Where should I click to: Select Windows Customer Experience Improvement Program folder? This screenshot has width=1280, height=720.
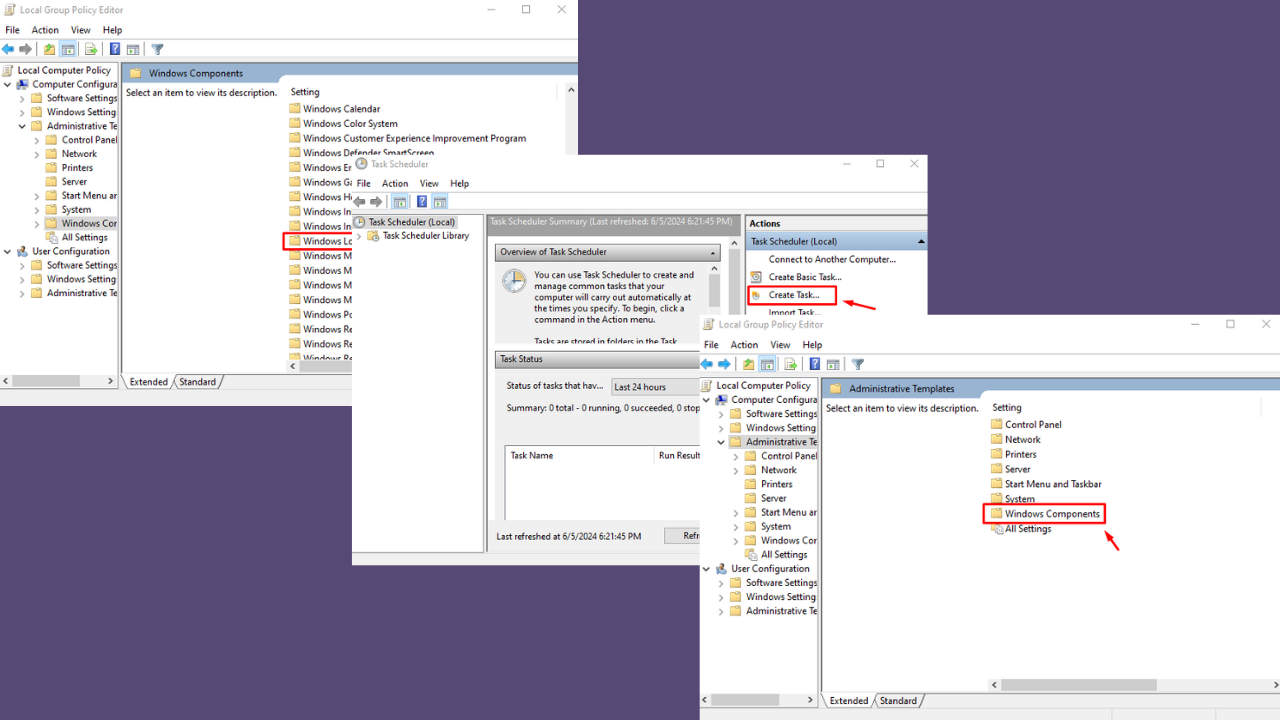pos(414,138)
